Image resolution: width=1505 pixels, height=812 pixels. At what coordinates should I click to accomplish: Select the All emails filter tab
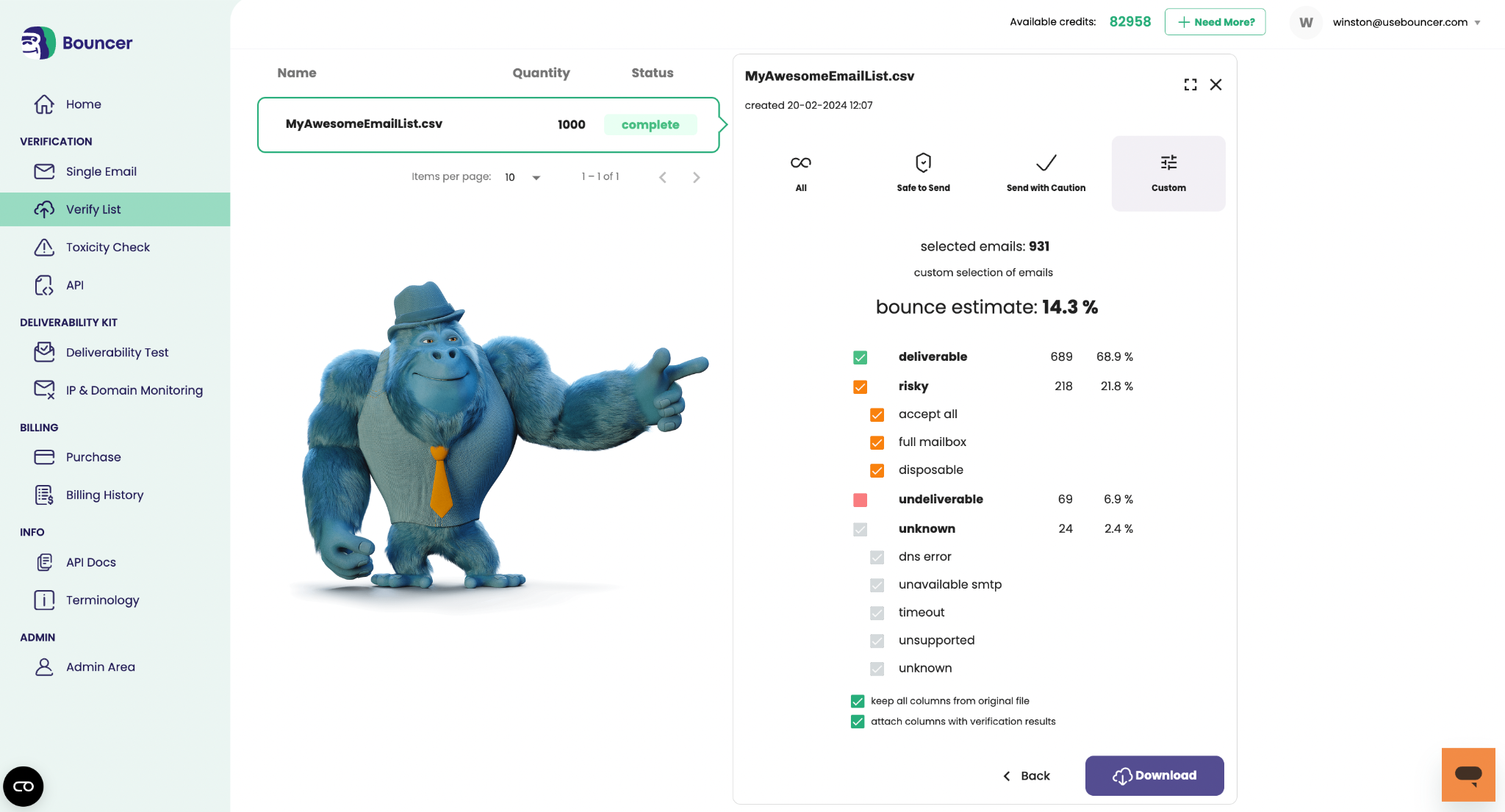[x=800, y=173]
